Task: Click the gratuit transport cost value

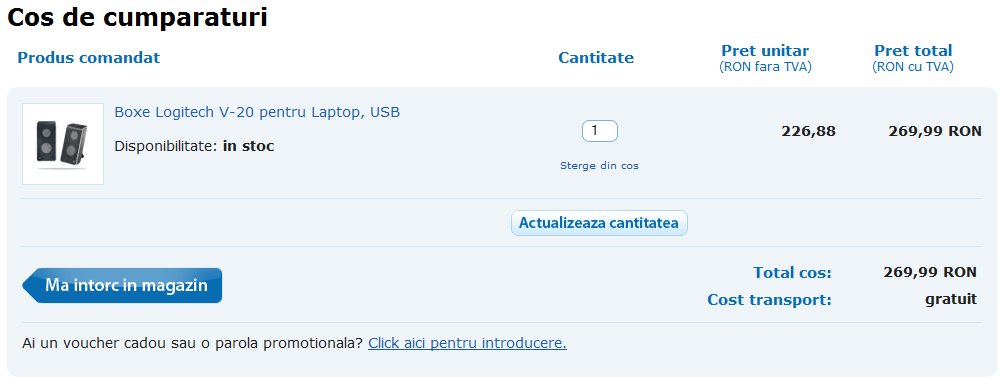Action: pyautogui.click(x=951, y=299)
